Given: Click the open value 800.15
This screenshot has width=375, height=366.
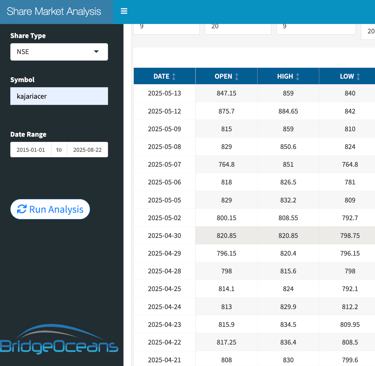Looking at the screenshot, I should click(226, 218).
